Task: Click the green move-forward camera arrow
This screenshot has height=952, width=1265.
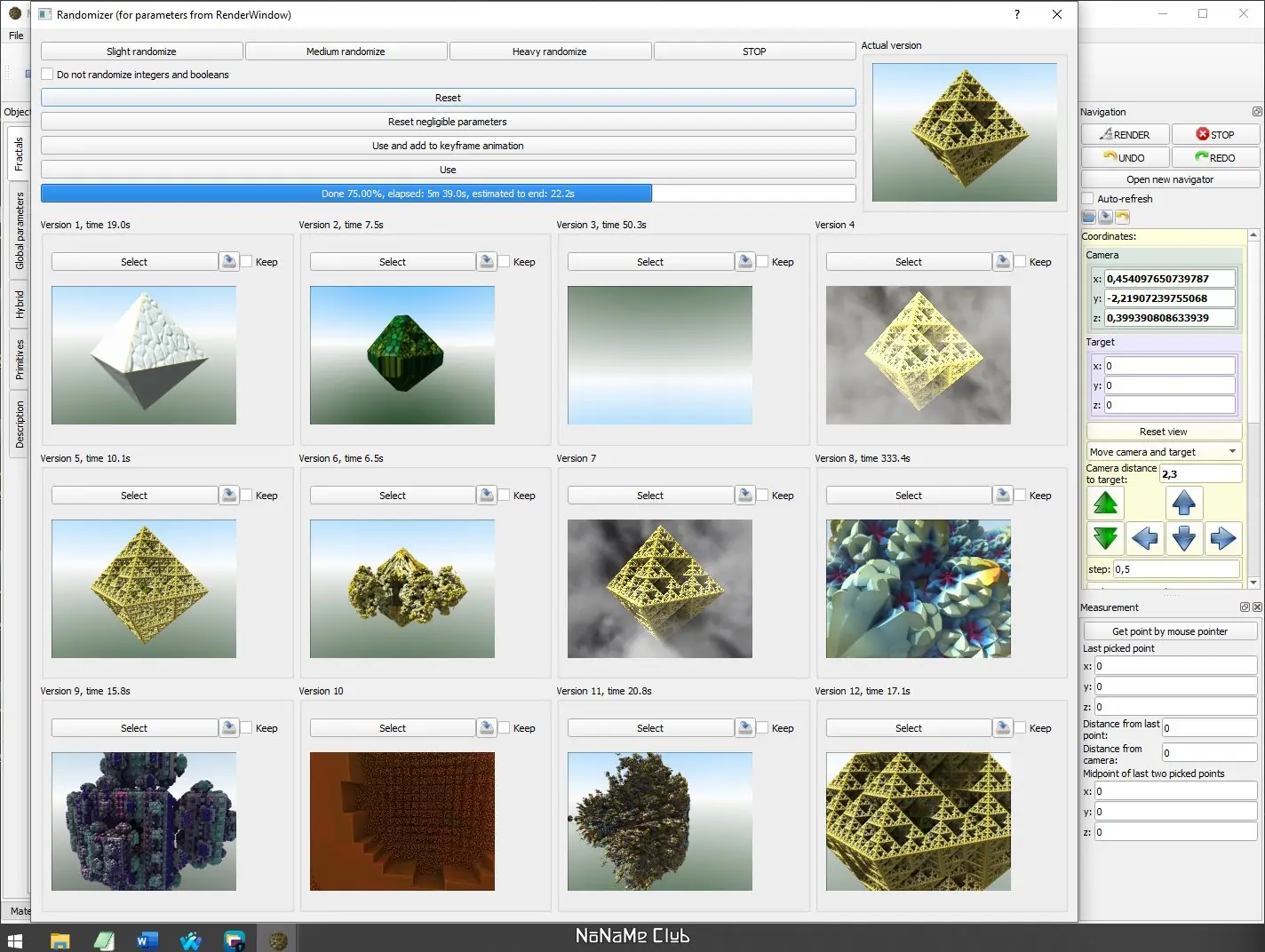Action: pyautogui.click(x=1105, y=504)
